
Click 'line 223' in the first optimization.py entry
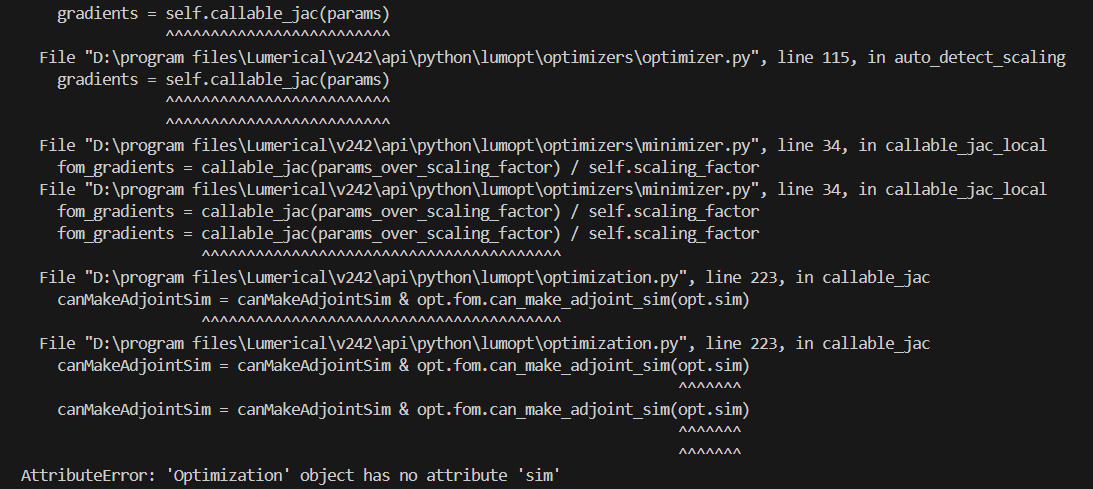pos(741,277)
